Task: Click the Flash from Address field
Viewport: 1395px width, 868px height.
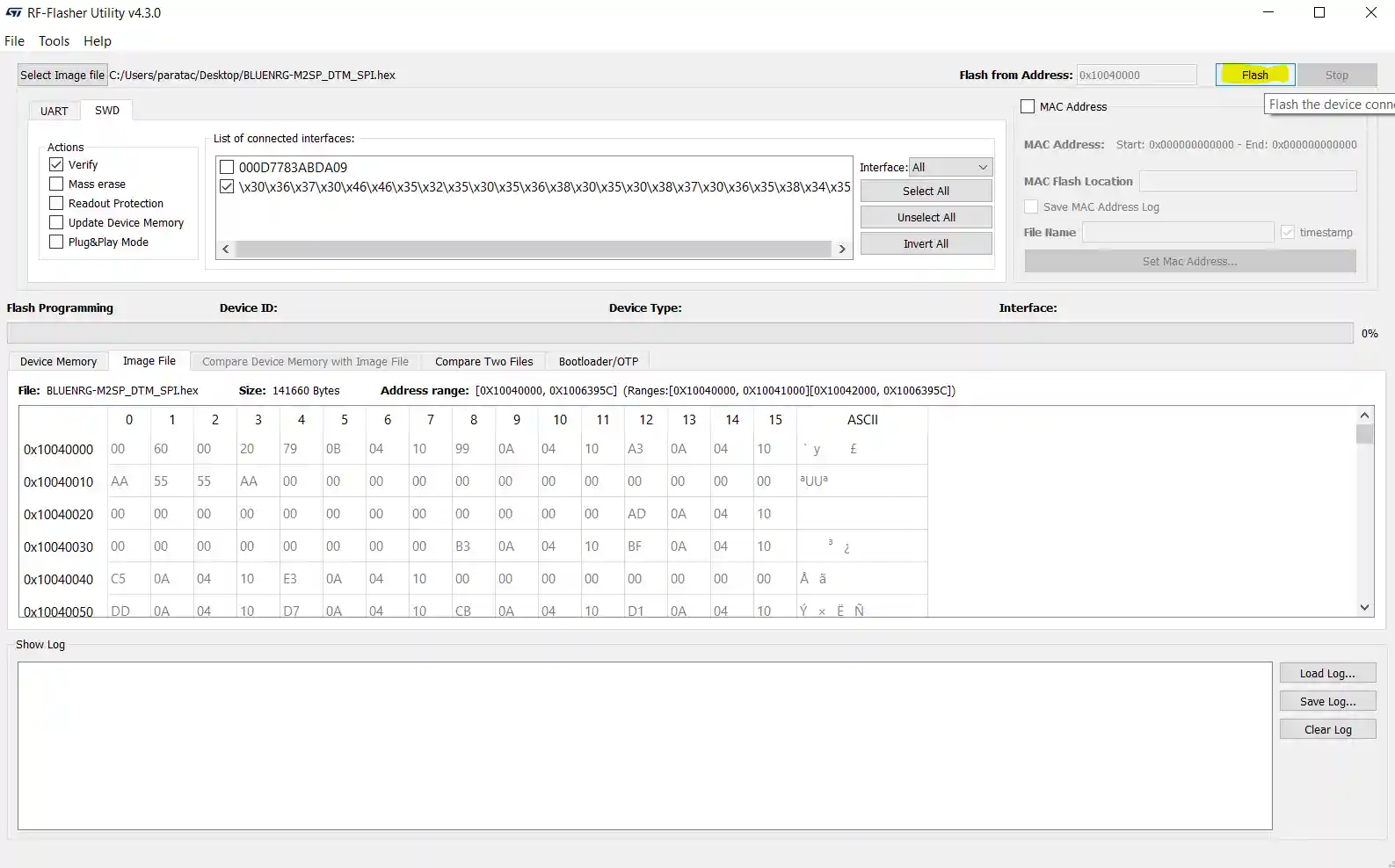Action: pos(1136,75)
